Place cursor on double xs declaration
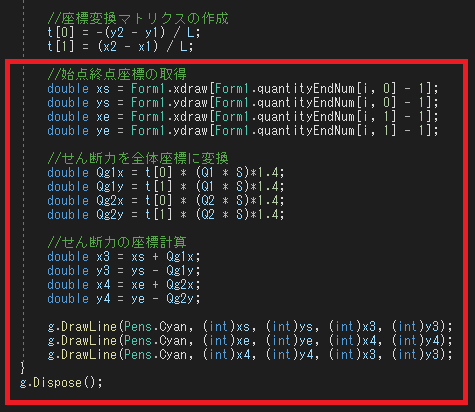Screen dimensions: 475x412 coord(243,89)
